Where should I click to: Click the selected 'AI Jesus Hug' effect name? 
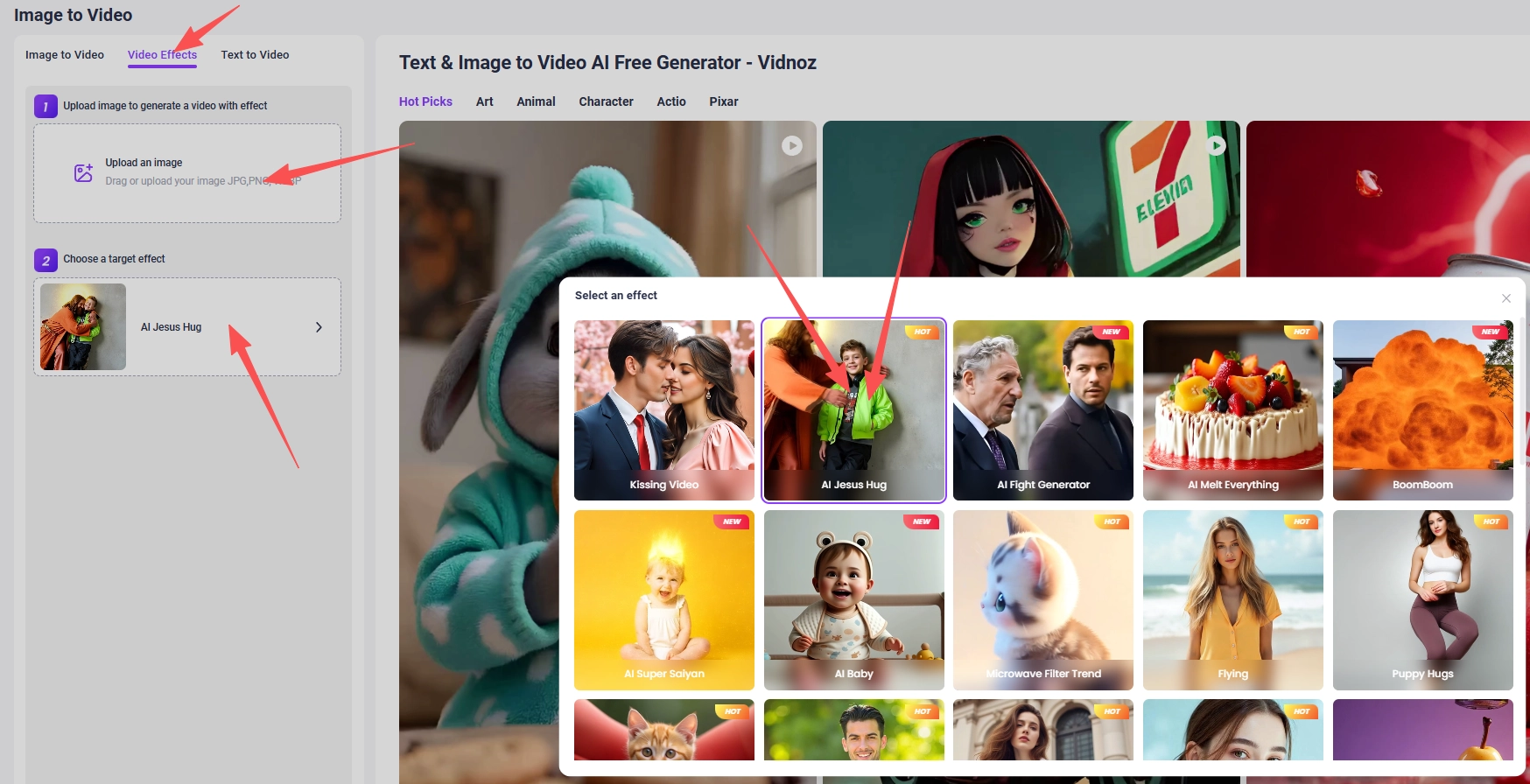coord(171,327)
